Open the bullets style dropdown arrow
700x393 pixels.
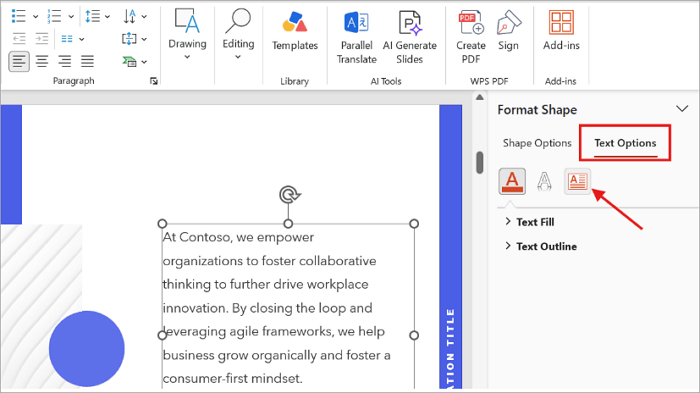pos(35,17)
